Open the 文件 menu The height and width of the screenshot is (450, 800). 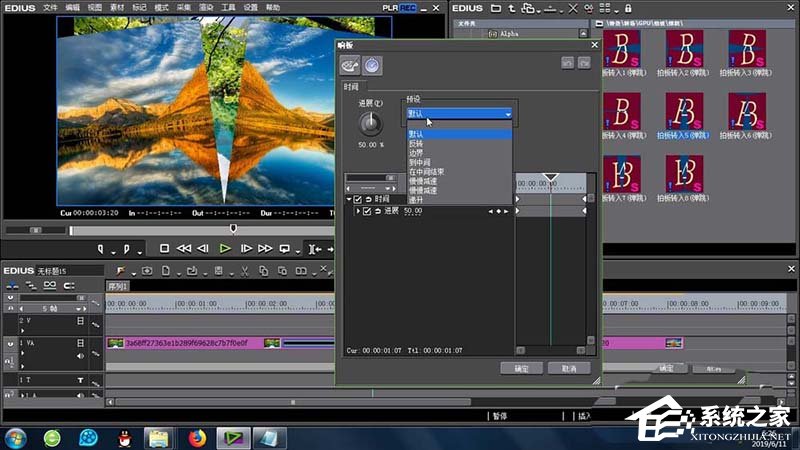(x=50, y=7)
